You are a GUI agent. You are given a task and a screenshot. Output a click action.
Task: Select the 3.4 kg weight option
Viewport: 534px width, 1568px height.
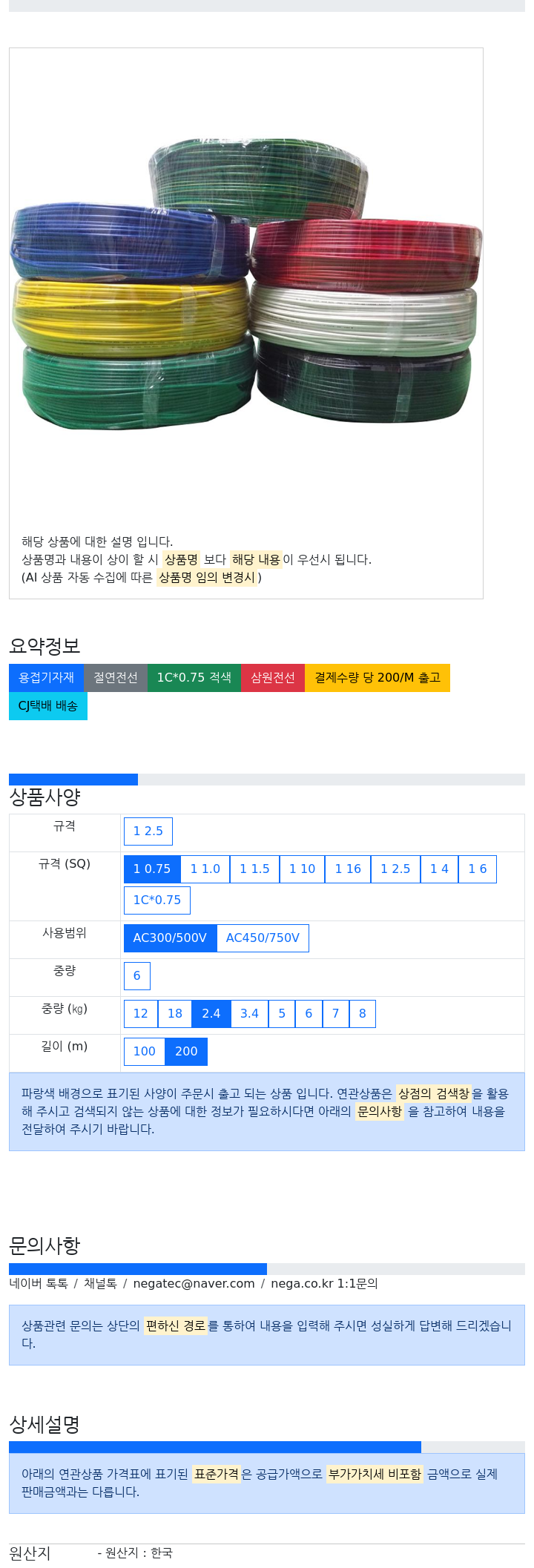(249, 1014)
